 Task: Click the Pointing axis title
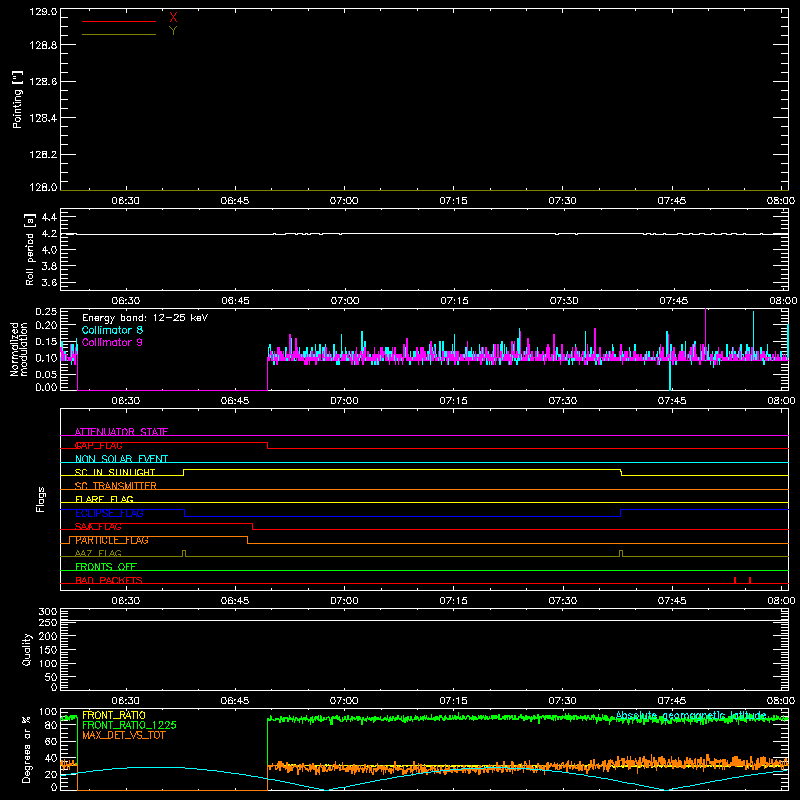tap(18, 99)
